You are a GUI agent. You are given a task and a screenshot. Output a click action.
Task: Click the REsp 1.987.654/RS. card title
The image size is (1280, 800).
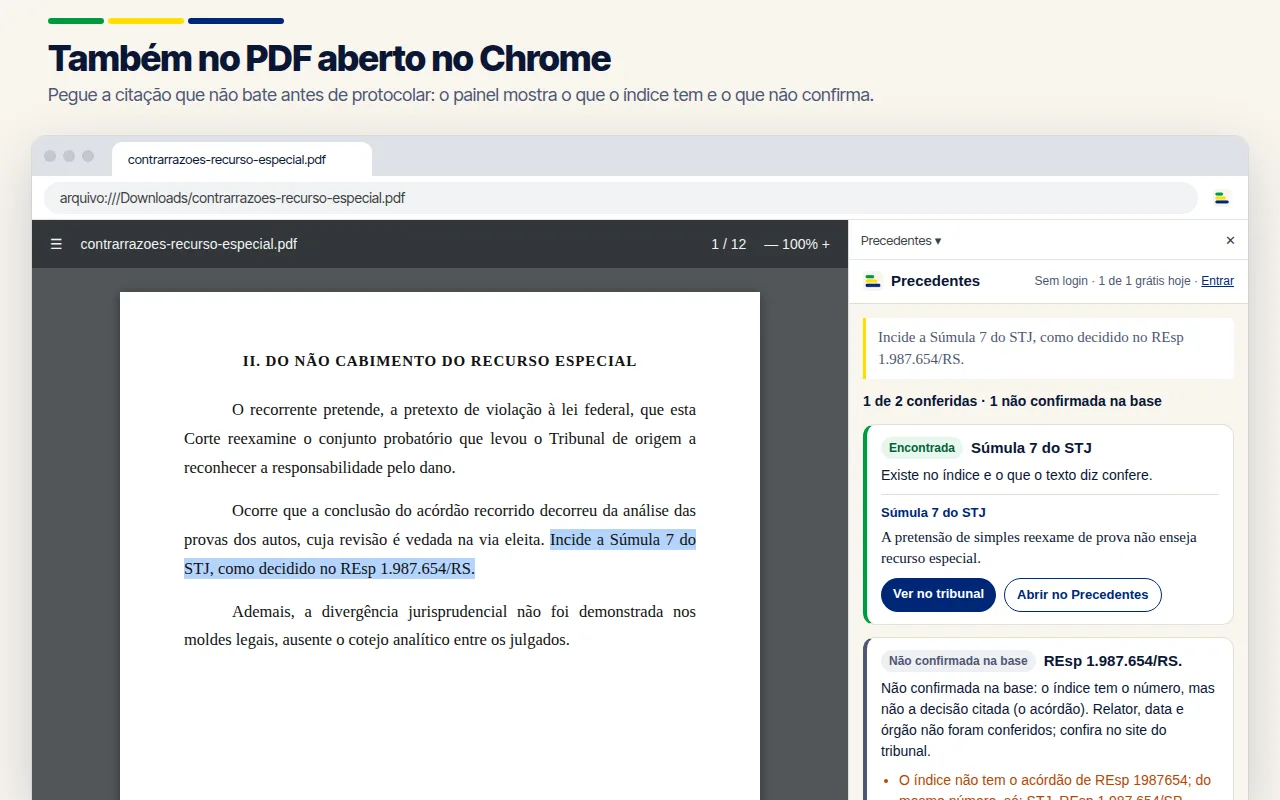(x=1113, y=661)
